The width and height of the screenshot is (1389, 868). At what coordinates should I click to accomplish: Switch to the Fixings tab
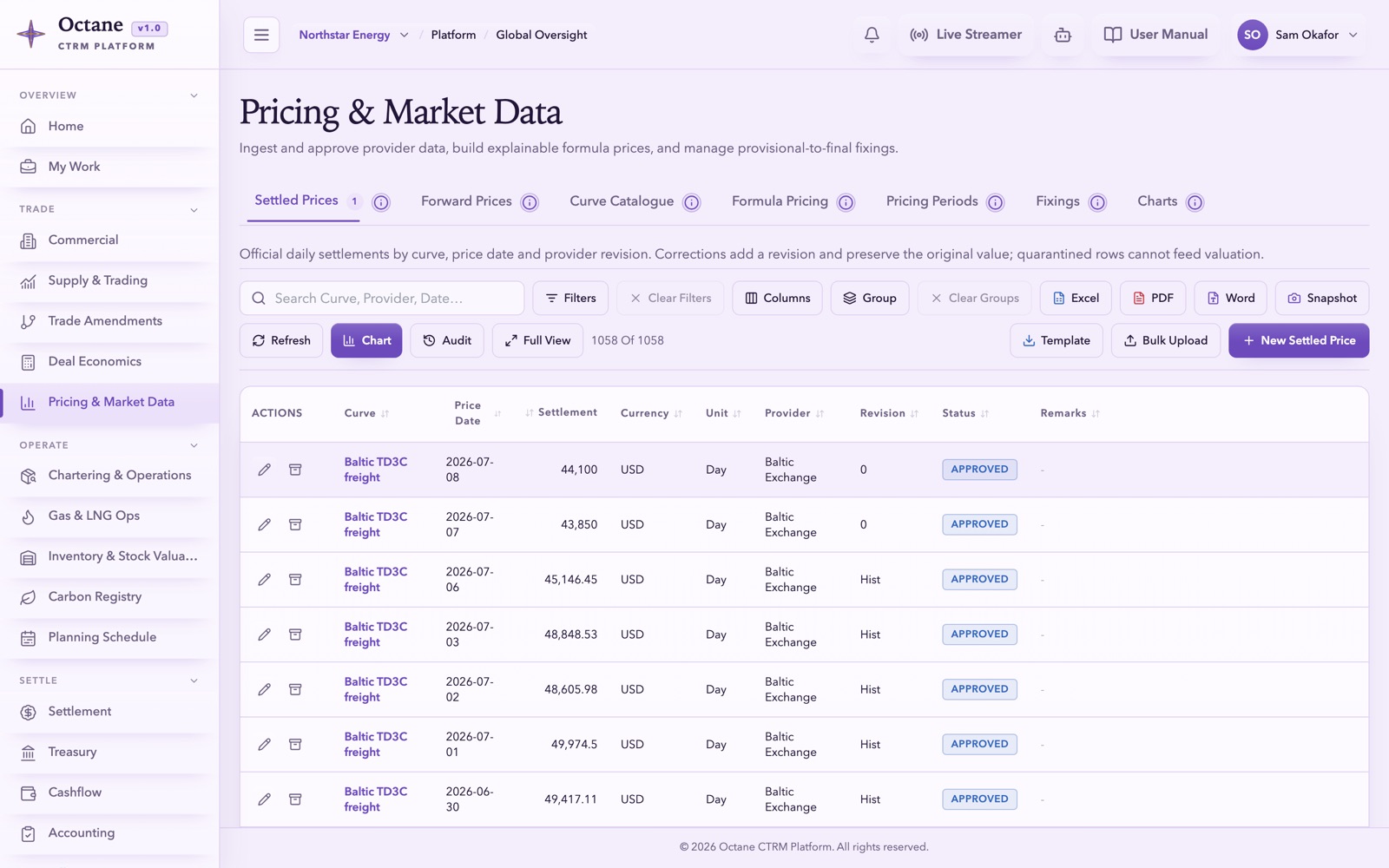[x=1057, y=201]
